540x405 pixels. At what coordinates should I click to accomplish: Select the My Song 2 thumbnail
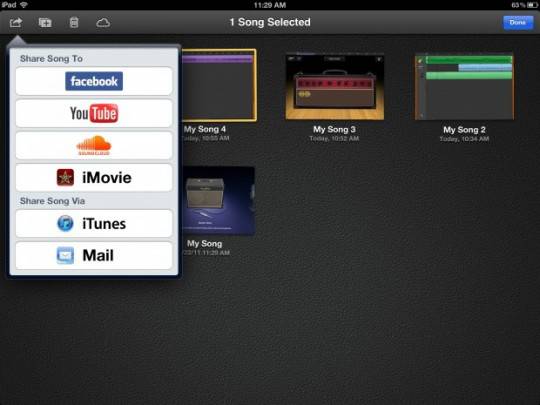tap(465, 86)
